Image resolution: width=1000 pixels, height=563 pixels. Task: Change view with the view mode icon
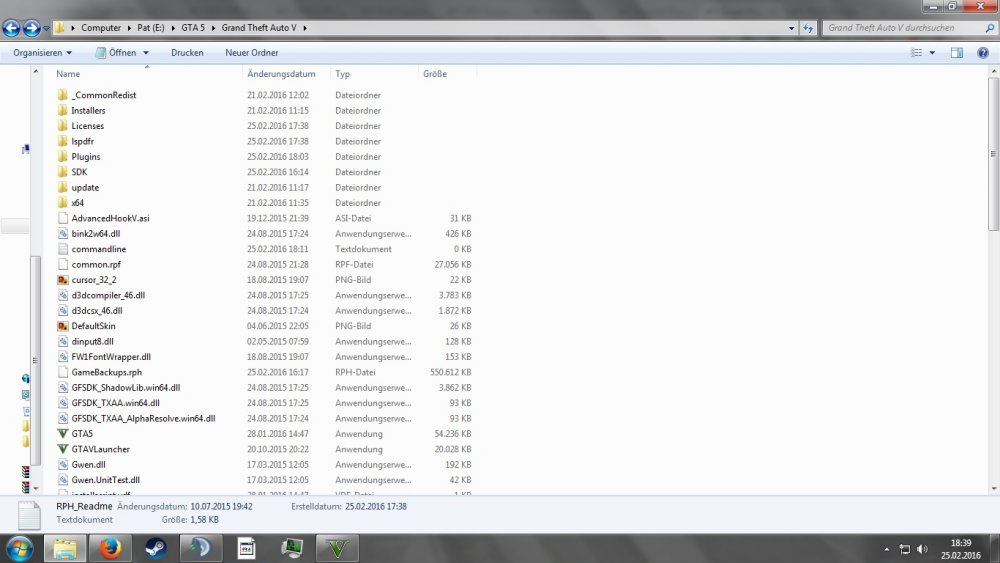(916, 53)
